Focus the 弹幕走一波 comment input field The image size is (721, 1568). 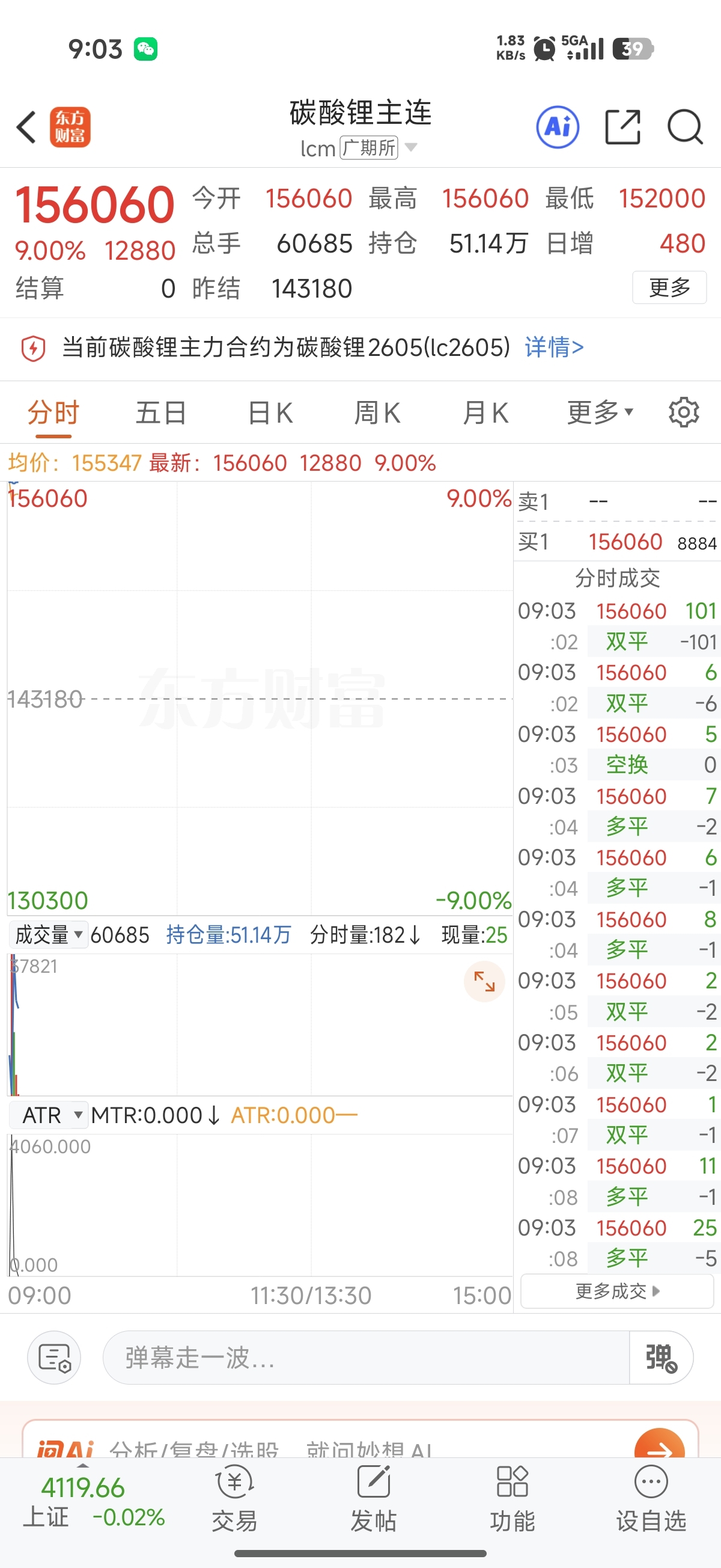click(365, 1358)
